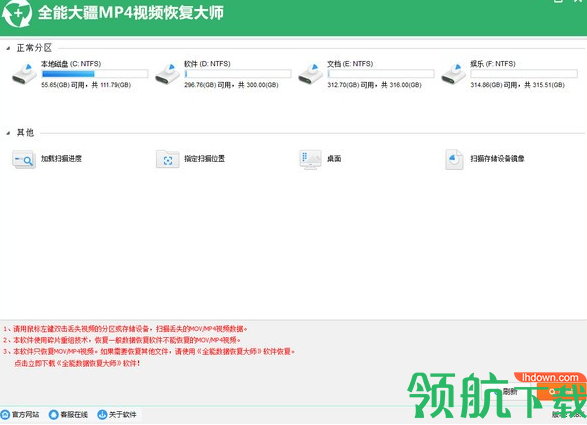587x425 pixels.
Task: Click instruction line 1 about double-clicking partitions
Action: tap(125, 329)
